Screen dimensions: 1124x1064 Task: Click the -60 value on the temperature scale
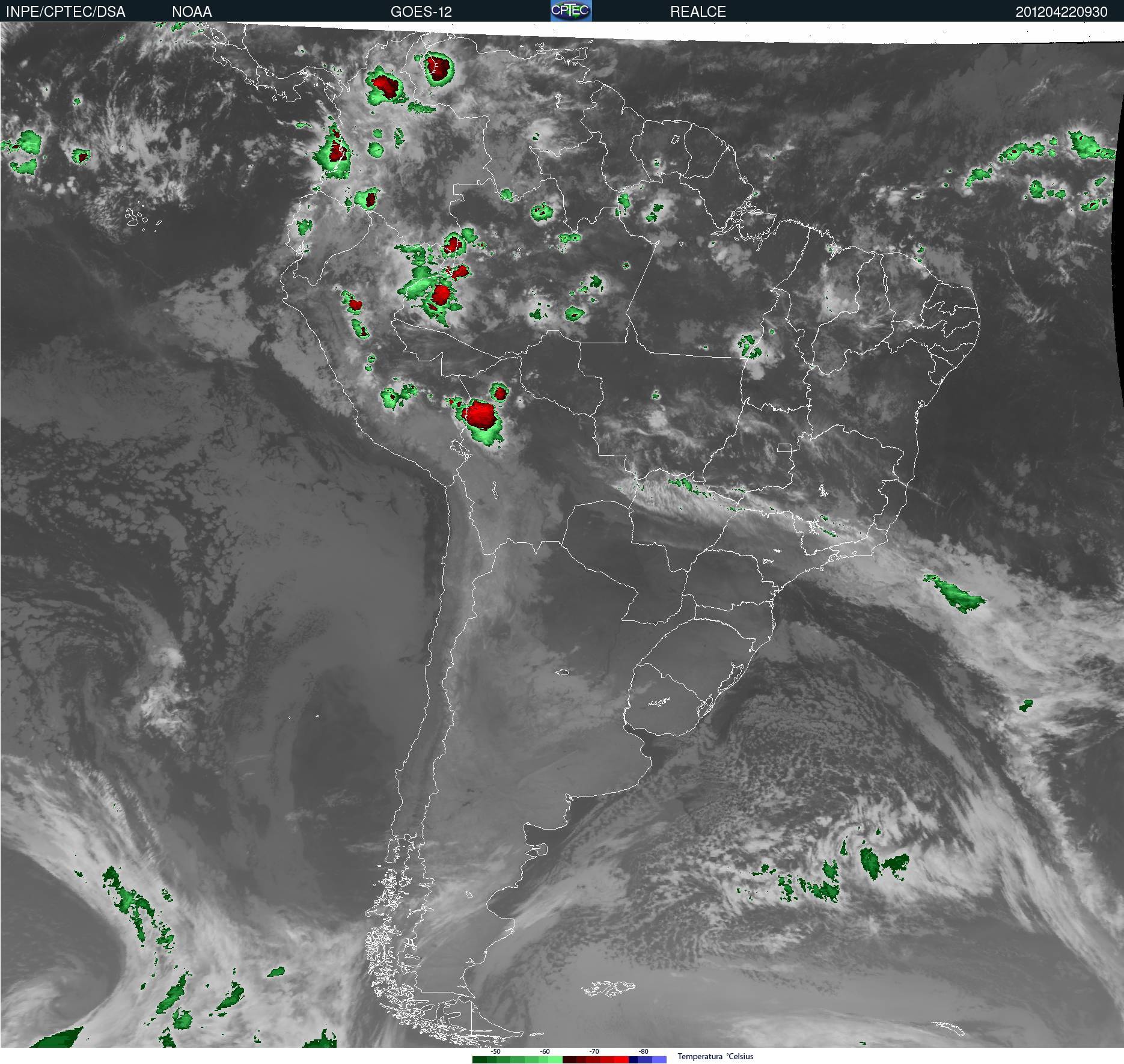coord(545,1052)
